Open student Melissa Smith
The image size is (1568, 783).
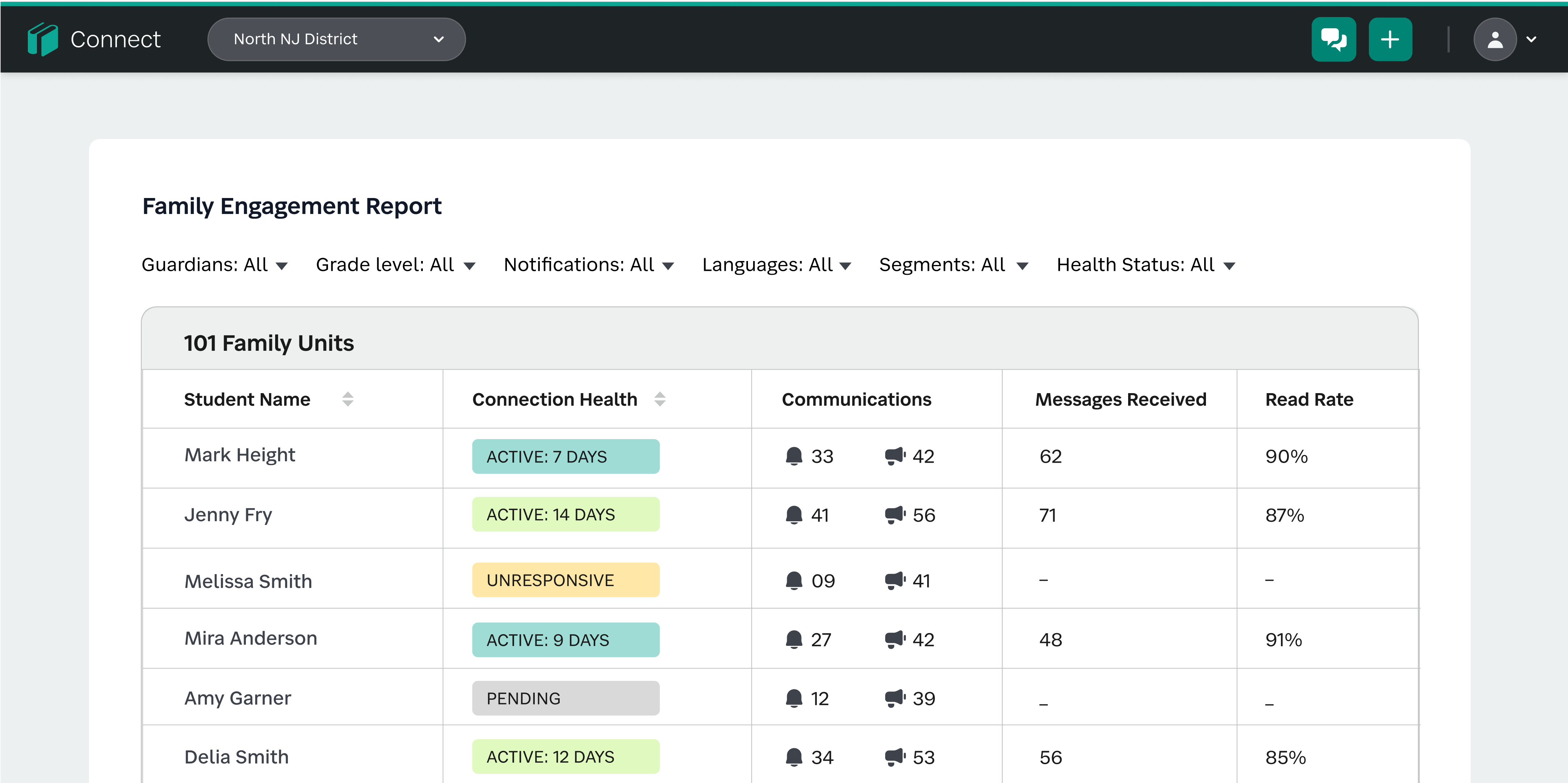pyautogui.click(x=248, y=581)
